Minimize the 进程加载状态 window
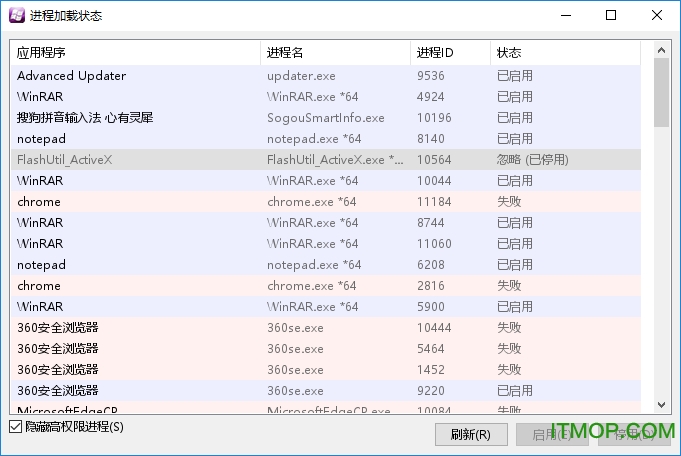The width and height of the screenshot is (681, 456). [x=565, y=16]
